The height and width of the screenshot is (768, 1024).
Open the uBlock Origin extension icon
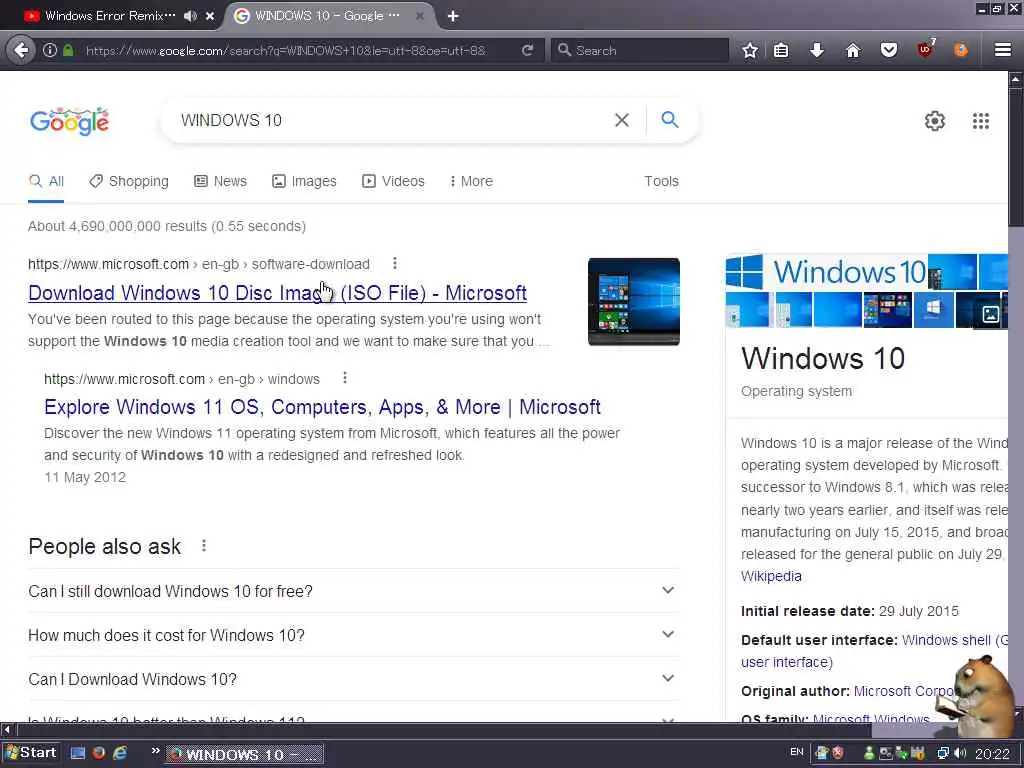coord(925,49)
